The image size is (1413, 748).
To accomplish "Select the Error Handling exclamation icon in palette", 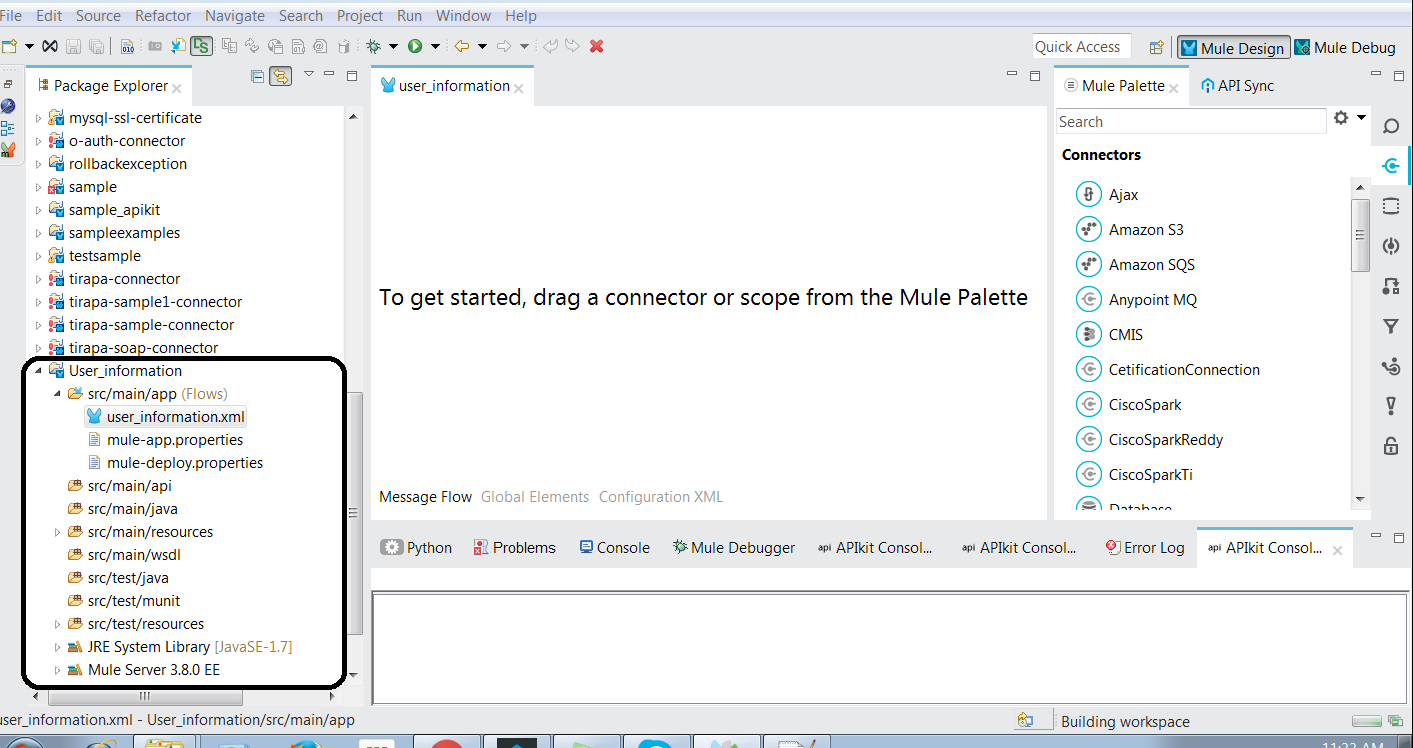I will click(1390, 406).
